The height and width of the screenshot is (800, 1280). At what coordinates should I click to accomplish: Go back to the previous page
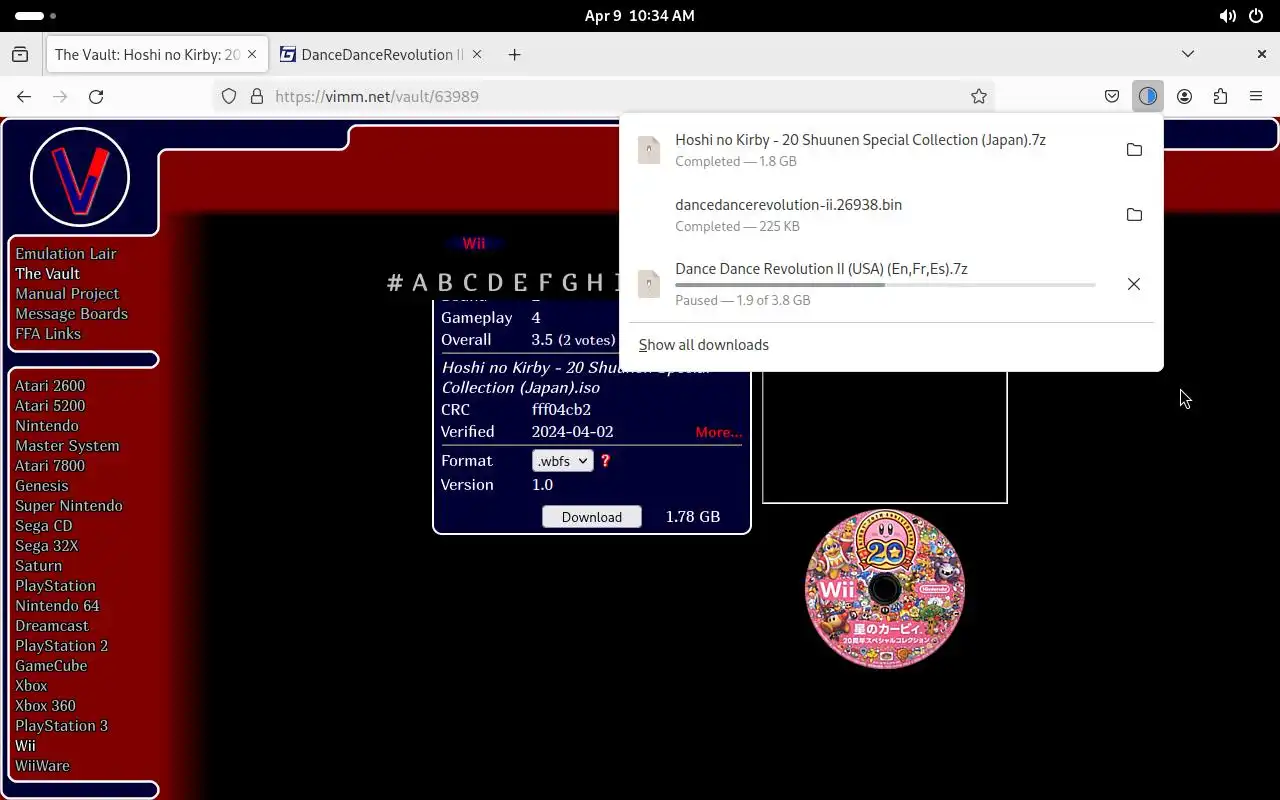pos(24,96)
